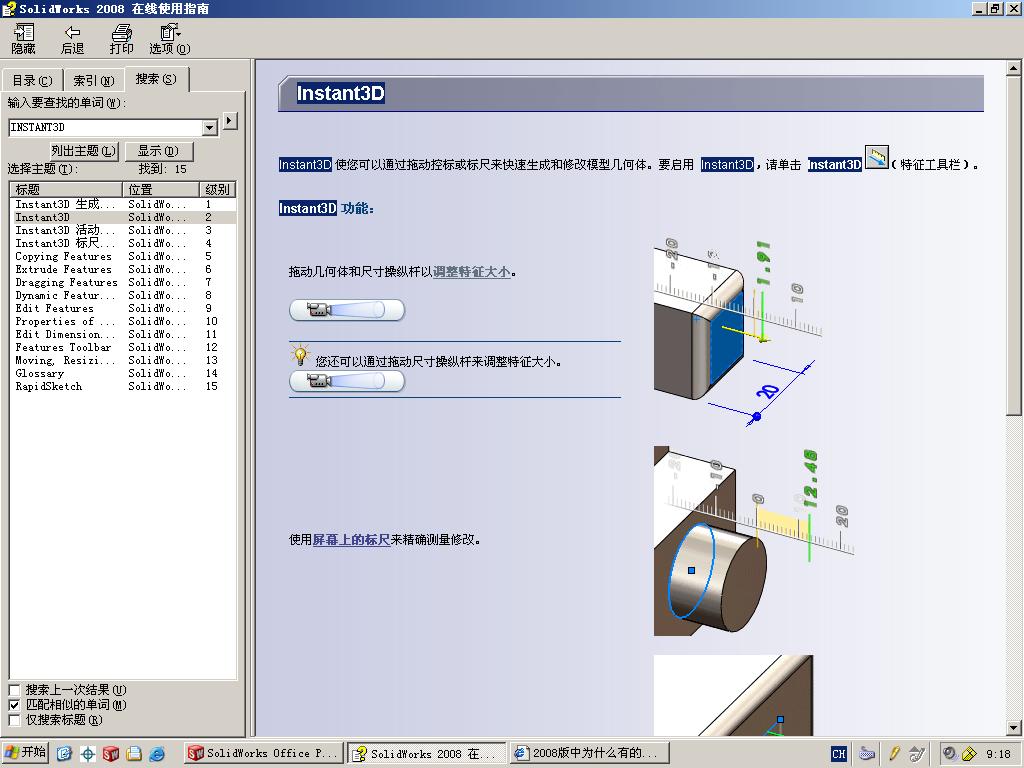Play the second video camera animation below the tip
1024x768 pixels.
347,381
